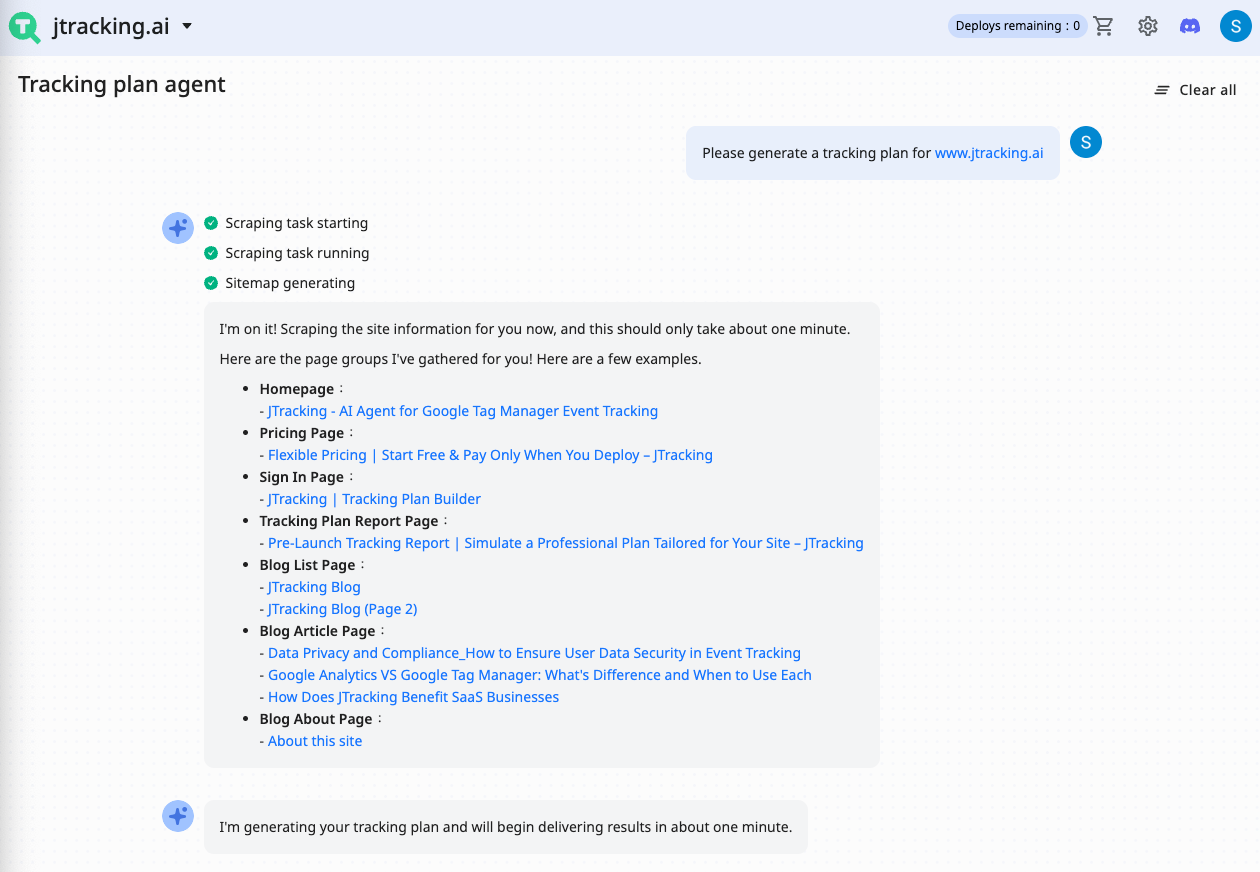The height and width of the screenshot is (872, 1260).
Task: Open the JTracking Blog link
Action: tap(314, 587)
